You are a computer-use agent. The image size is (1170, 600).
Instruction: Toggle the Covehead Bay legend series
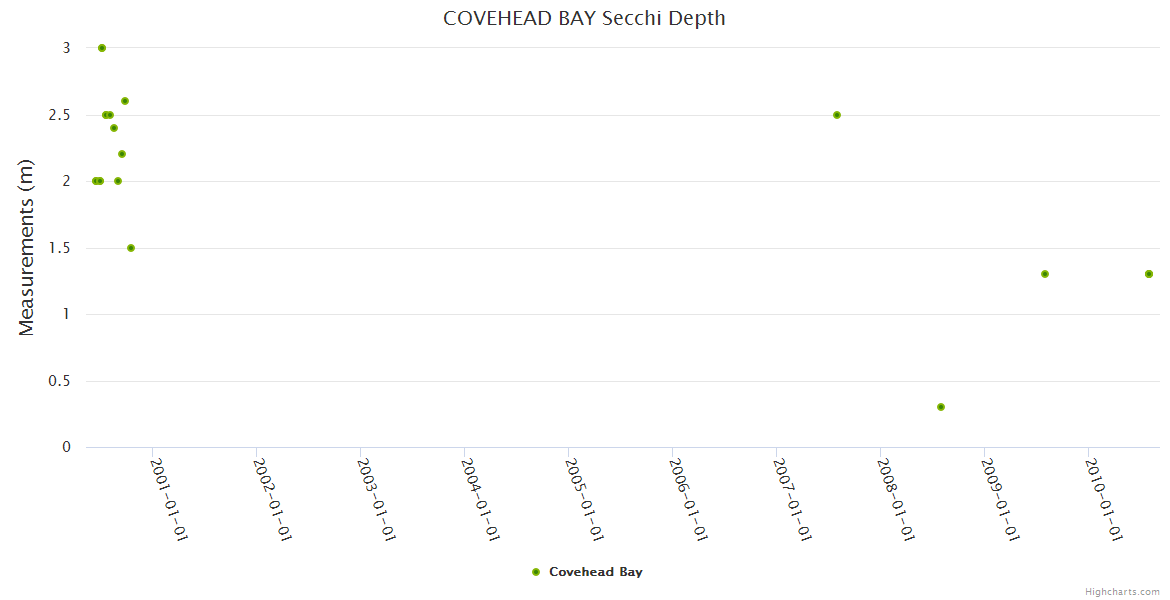tap(587, 572)
